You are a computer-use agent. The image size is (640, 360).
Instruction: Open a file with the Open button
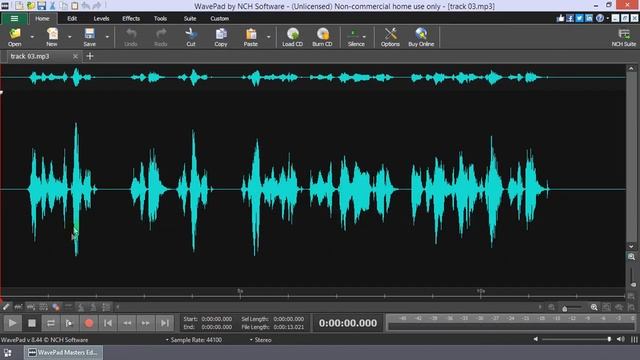(15, 37)
